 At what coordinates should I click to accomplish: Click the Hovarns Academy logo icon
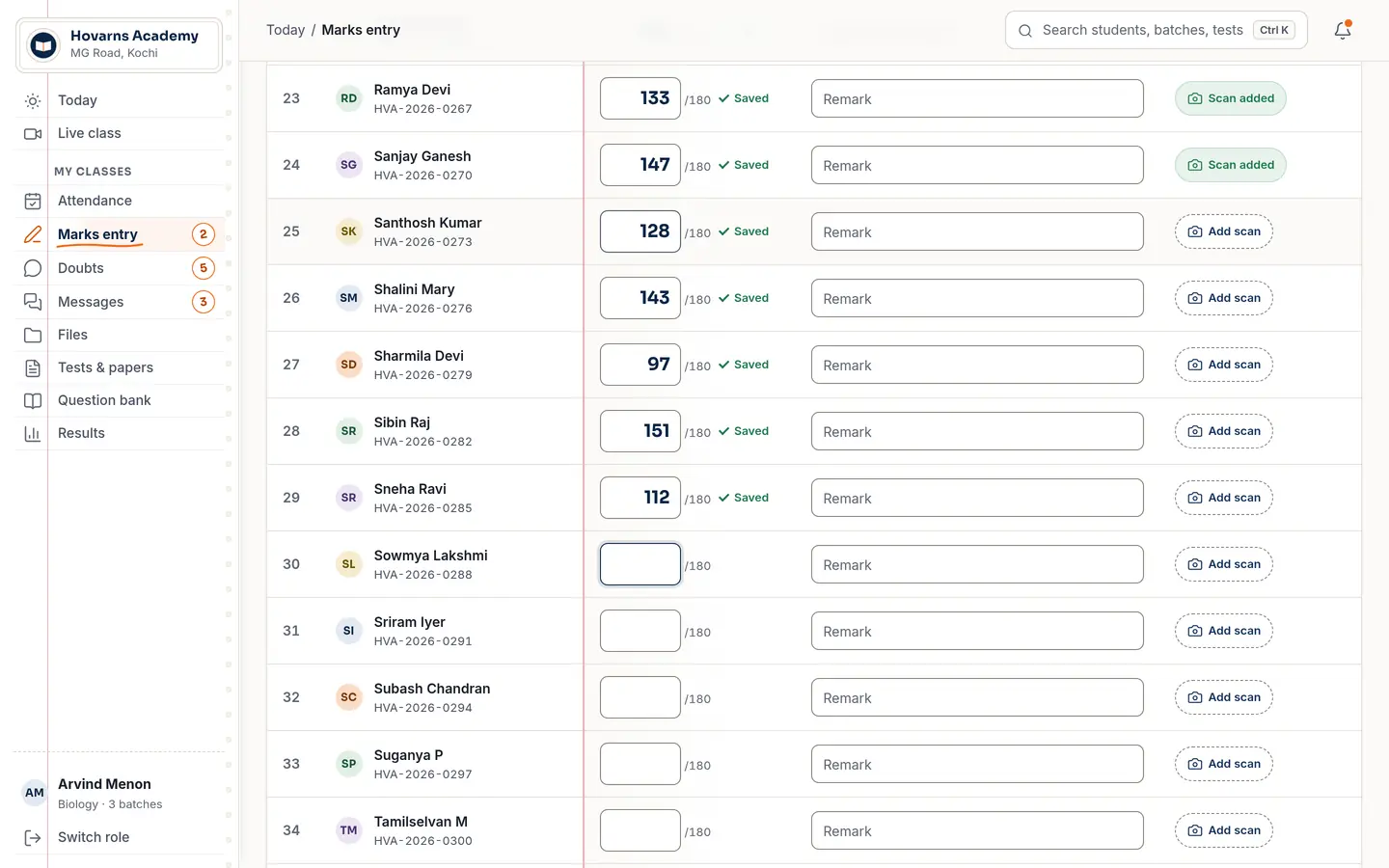(43, 44)
